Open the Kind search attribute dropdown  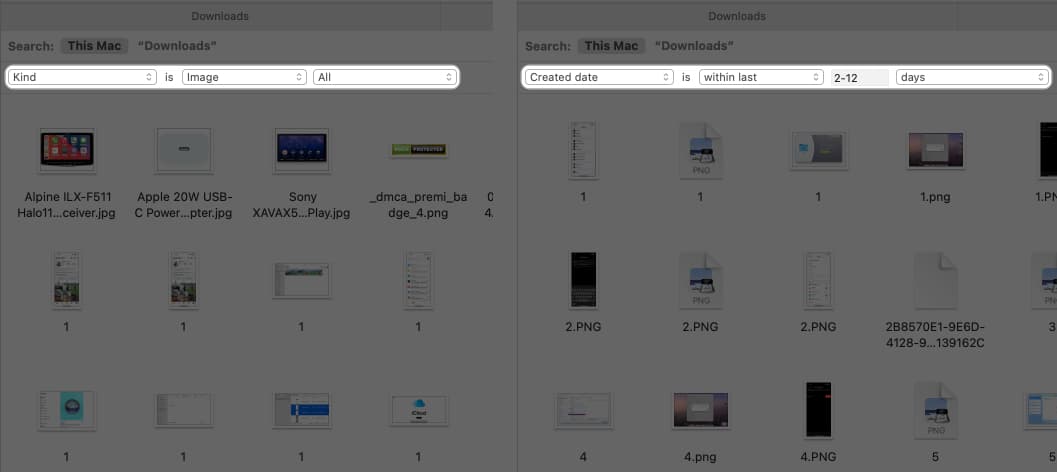point(84,77)
